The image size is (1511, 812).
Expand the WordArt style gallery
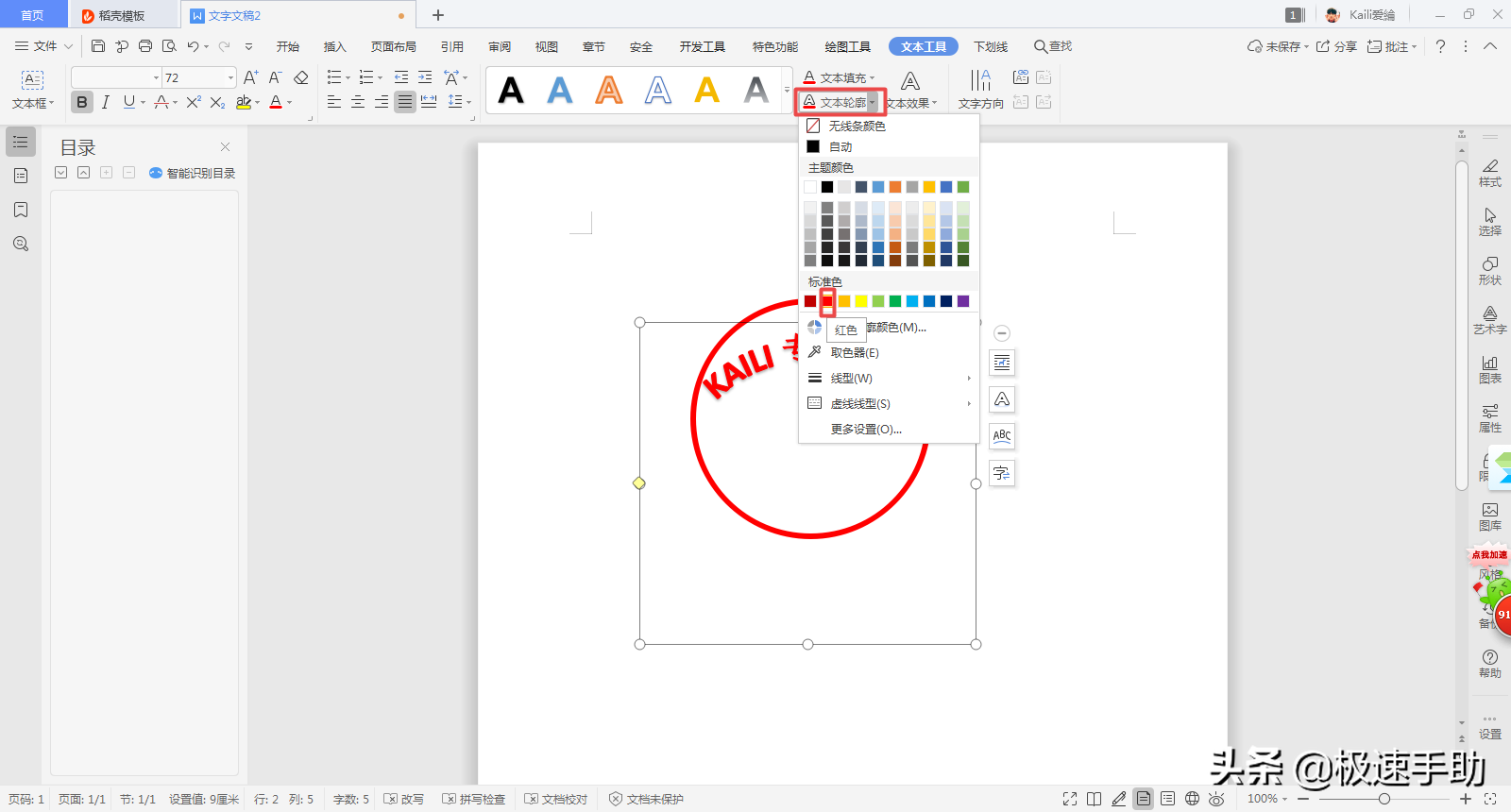pos(787,91)
